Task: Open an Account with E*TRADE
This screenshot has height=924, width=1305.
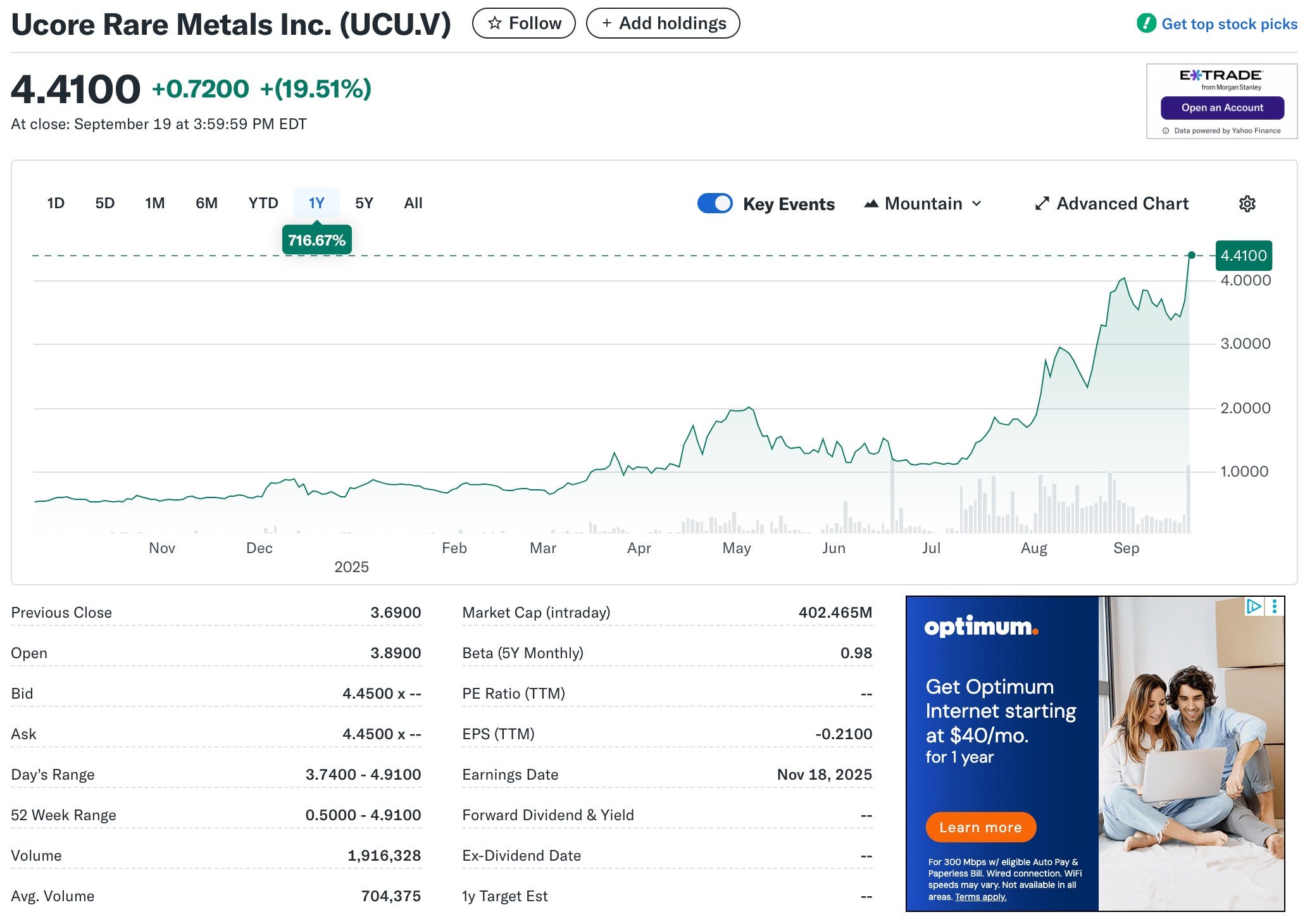Action: [1221, 108]
